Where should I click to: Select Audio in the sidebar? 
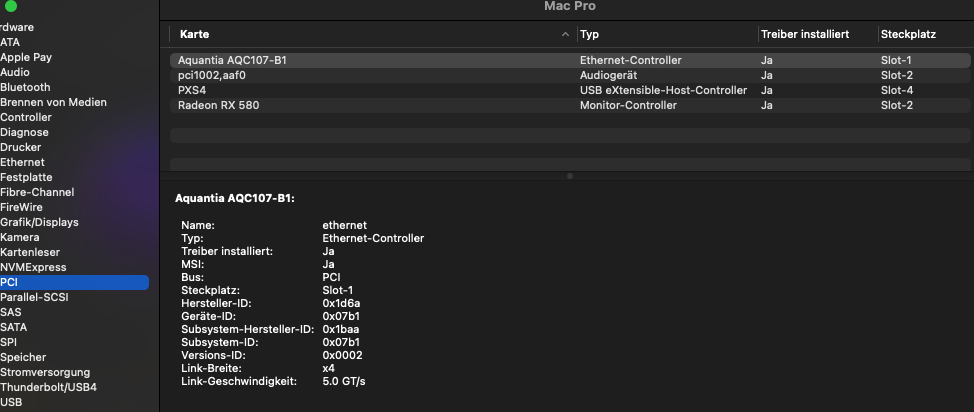click(x=14, y=72)
